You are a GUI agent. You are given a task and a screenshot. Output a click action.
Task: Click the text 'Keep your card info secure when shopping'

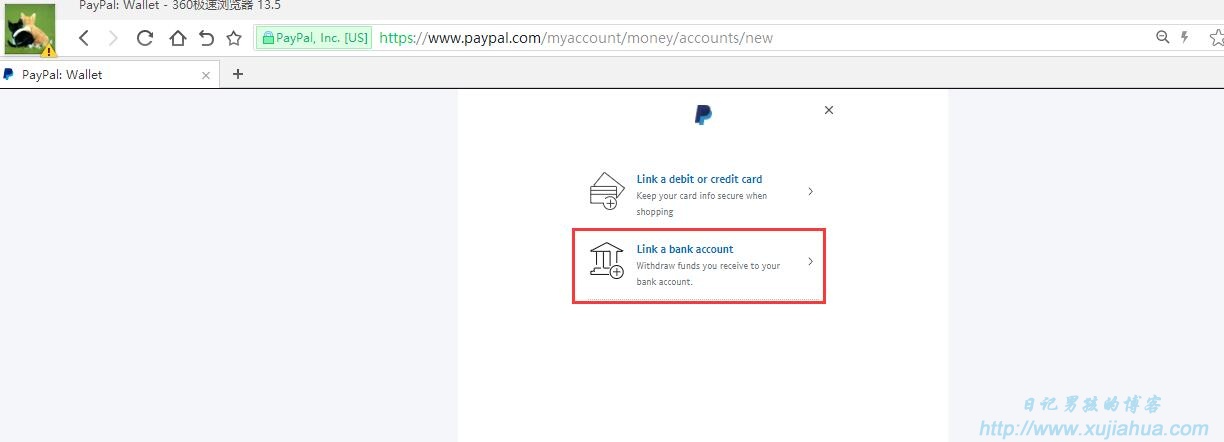coord(702,204)
